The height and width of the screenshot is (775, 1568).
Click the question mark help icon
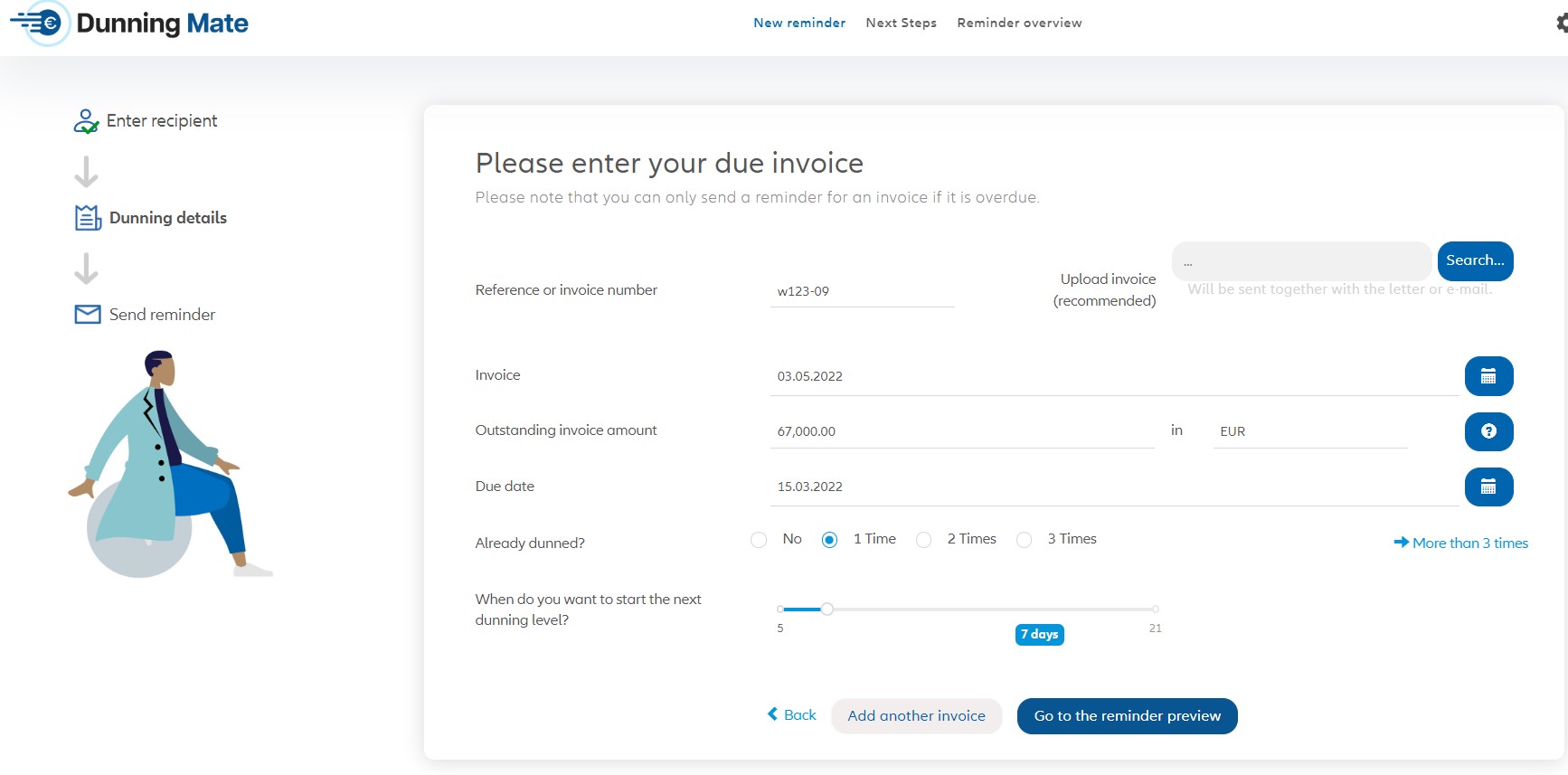pyautogui.click(x=1488, y=431)
